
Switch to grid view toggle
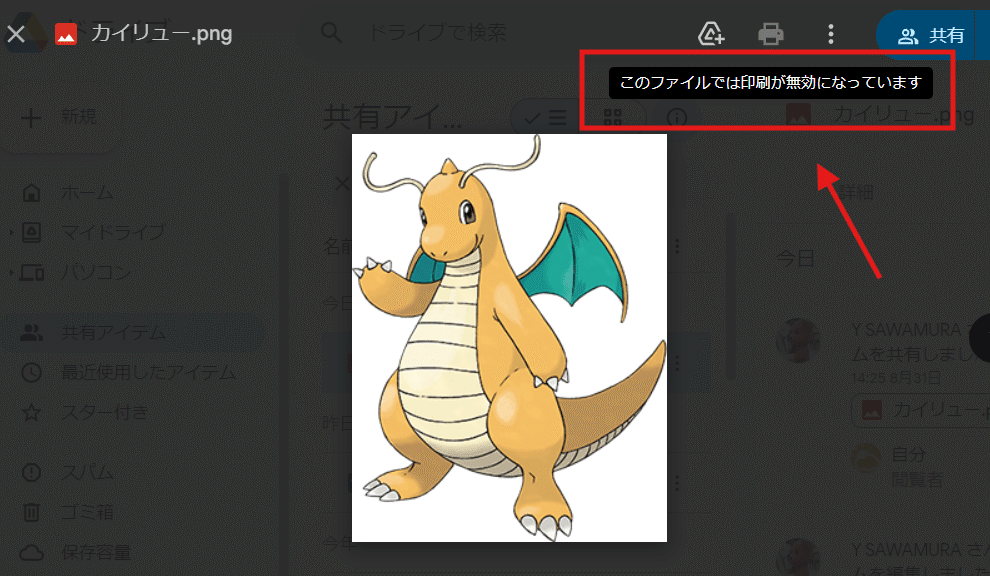point(612,117)
